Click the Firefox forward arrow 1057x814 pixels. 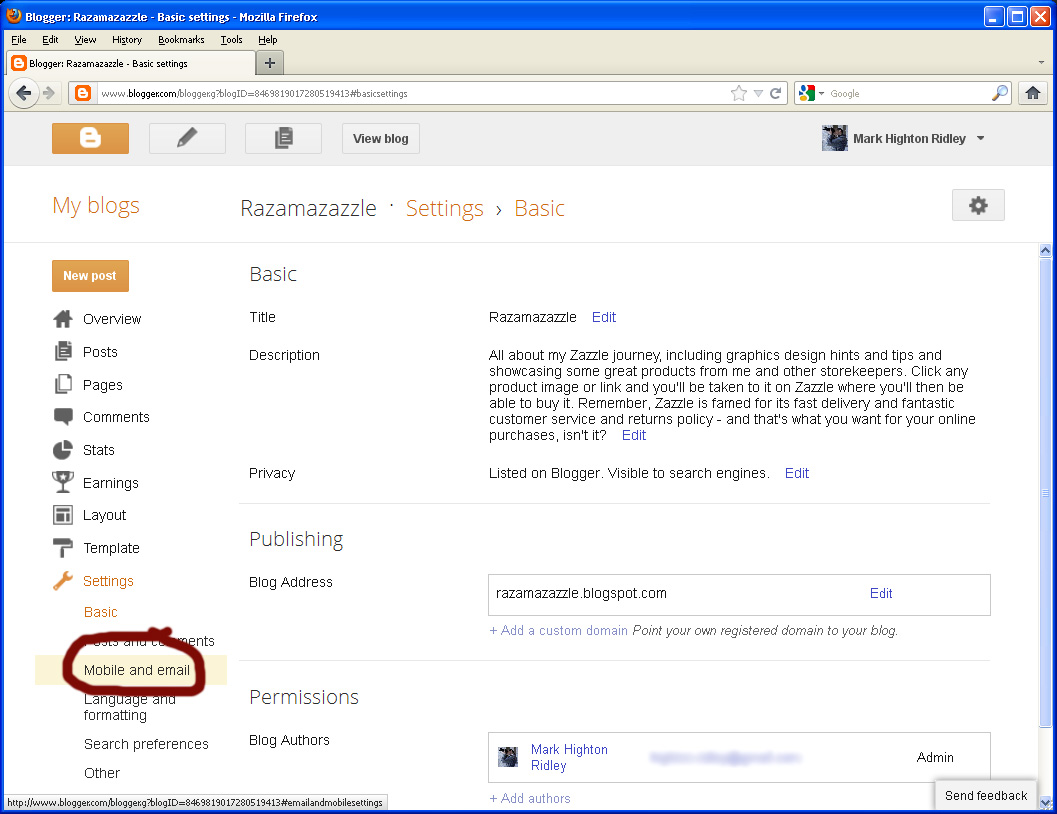click(x=49, y=93)
